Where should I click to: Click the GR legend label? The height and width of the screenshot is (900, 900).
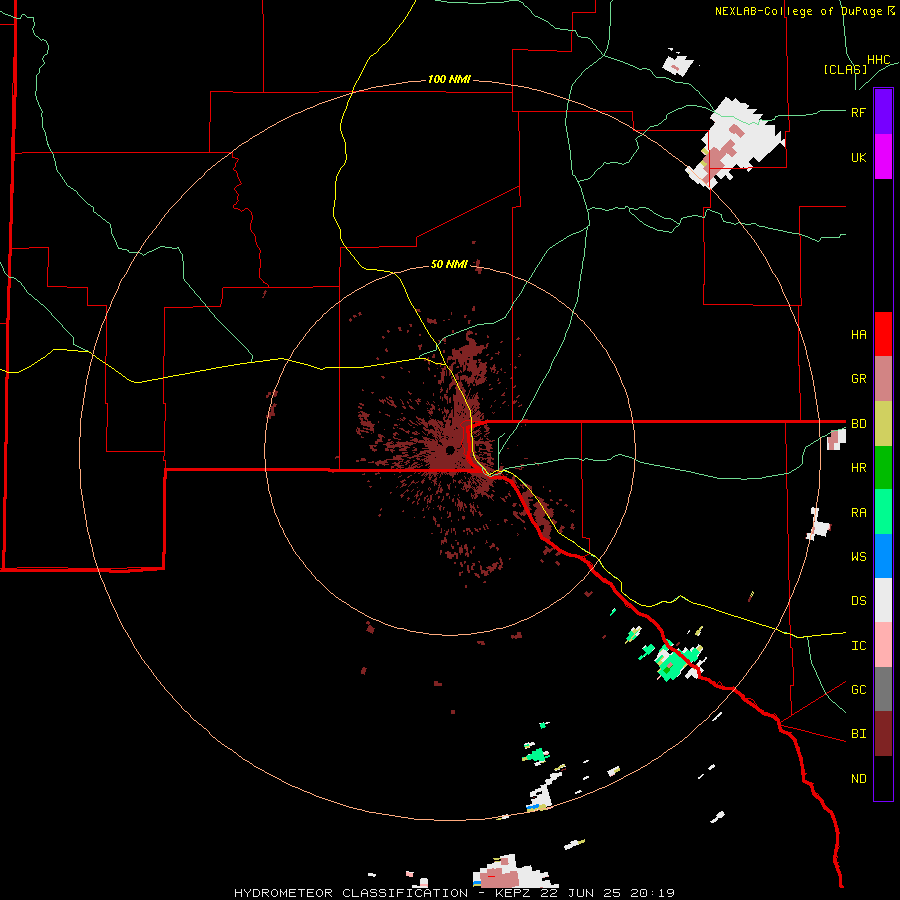[x=858, y=379]
